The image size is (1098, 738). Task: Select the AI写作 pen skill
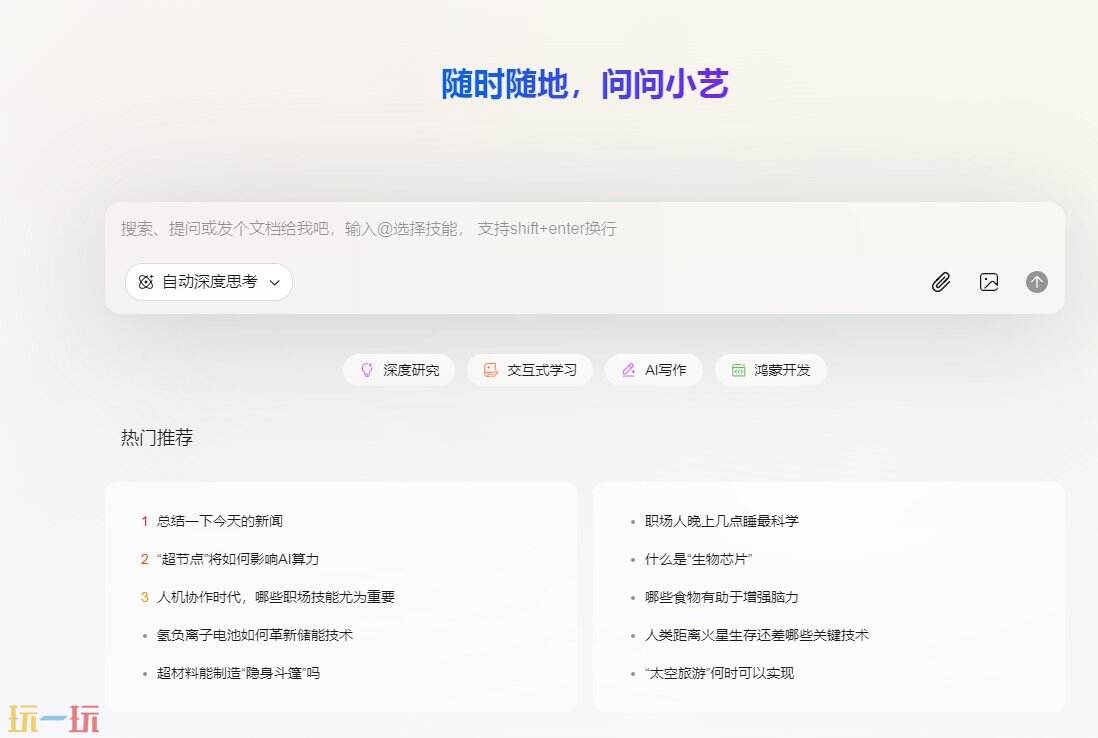(x=653, y=369)
